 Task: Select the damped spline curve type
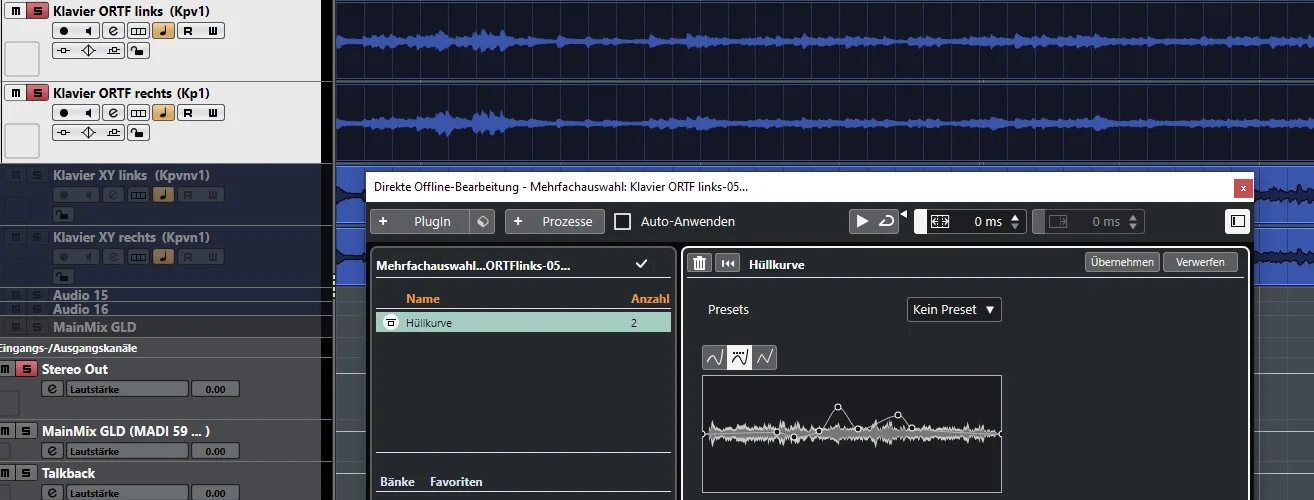pos(740,357)
